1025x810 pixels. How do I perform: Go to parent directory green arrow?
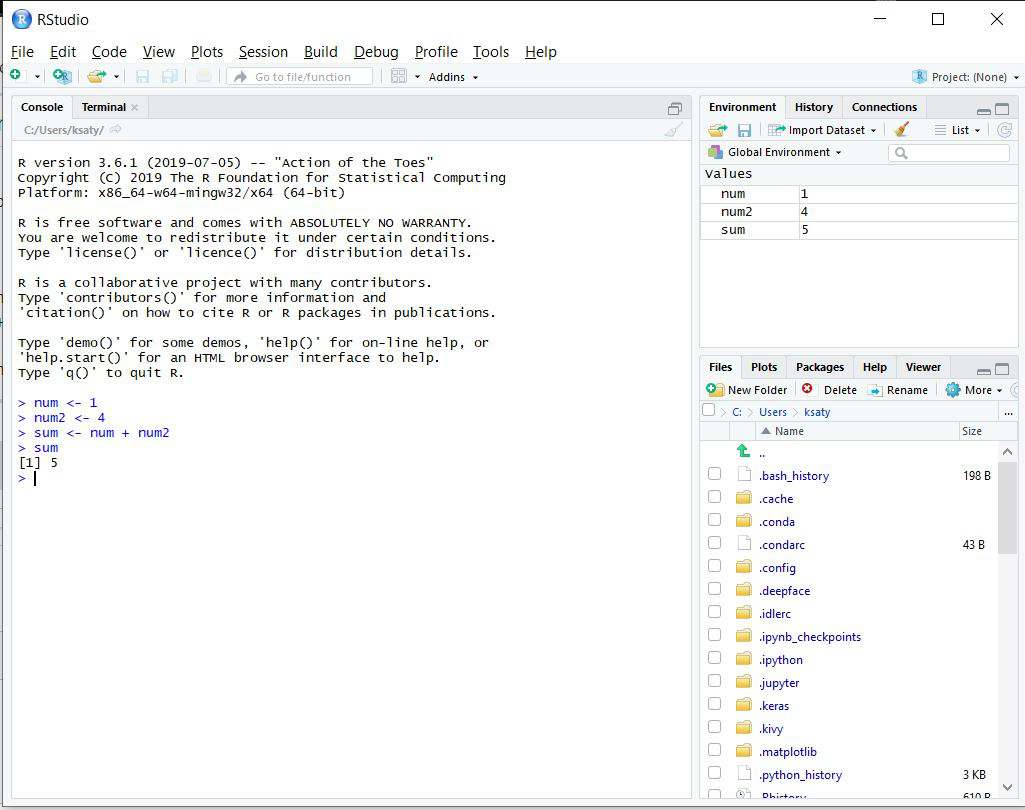point(743,451)
